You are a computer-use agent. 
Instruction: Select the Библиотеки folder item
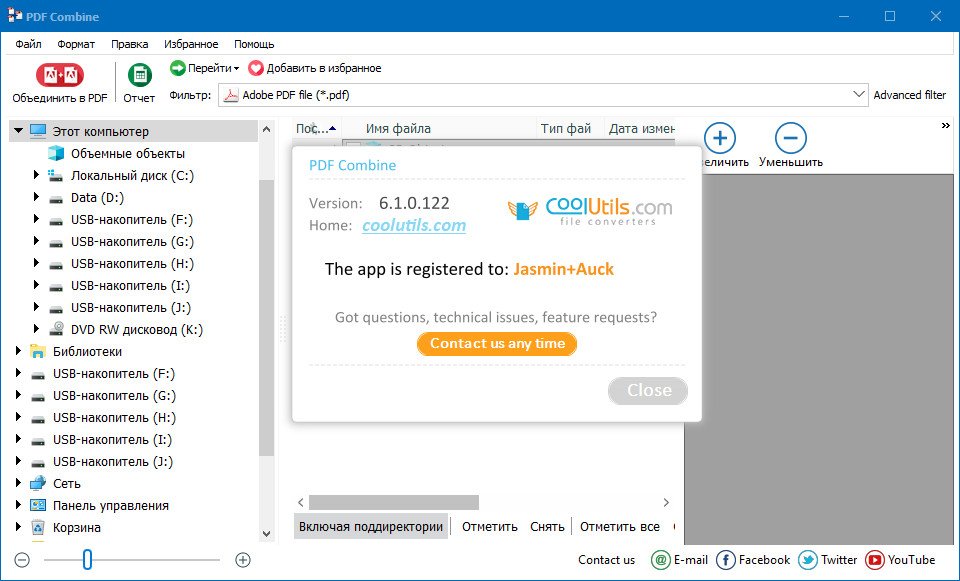coord(87,351)
